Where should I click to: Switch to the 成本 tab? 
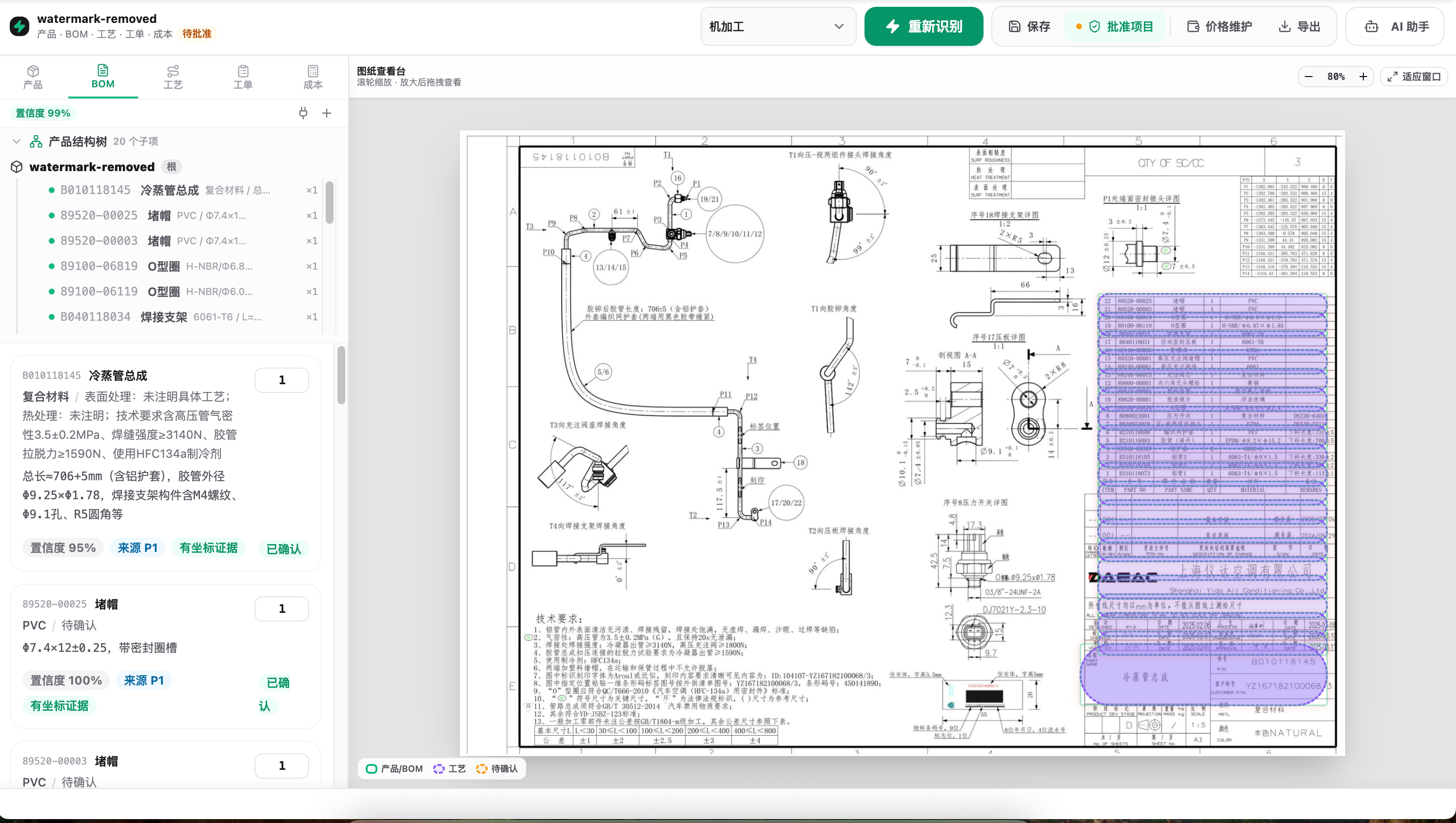coord(313,77)
